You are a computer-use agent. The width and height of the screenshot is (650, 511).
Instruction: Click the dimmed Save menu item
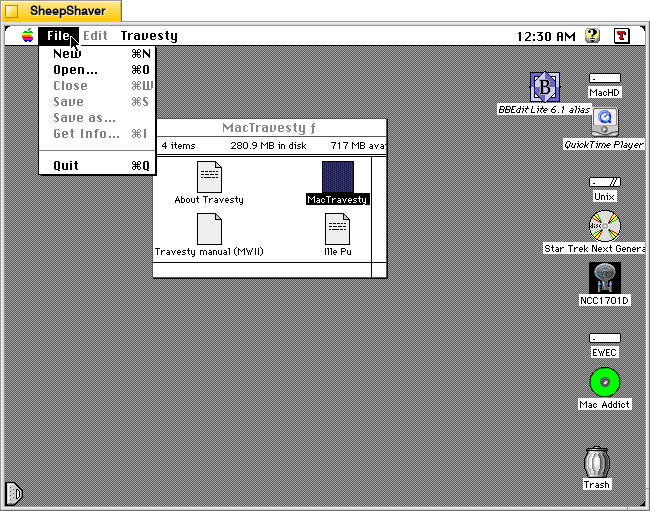tap(97, 102)
